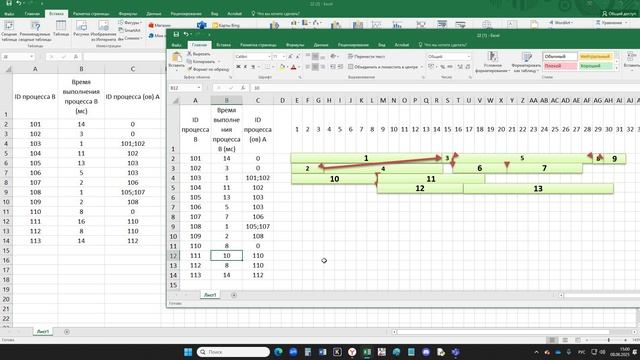Open the number format dropdown (Общий)
The image size is (640, 360).
pos(469,56)
